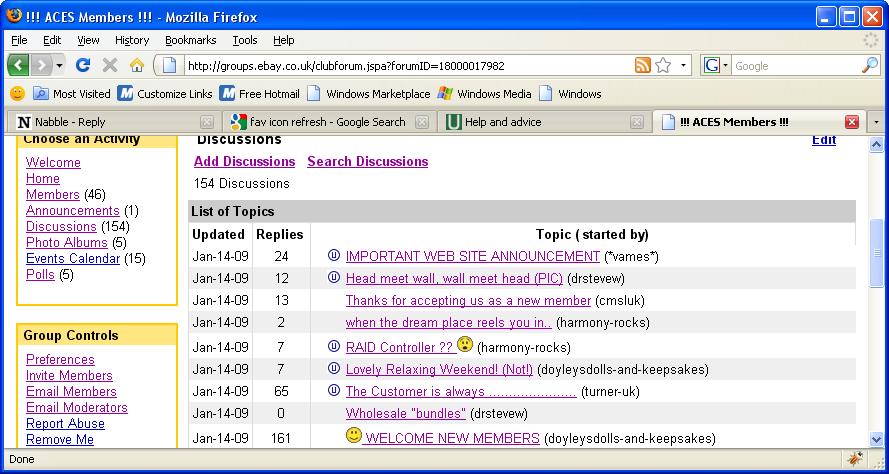
Task: Bookmark this page with the star icon
Action: pos(663,65)
